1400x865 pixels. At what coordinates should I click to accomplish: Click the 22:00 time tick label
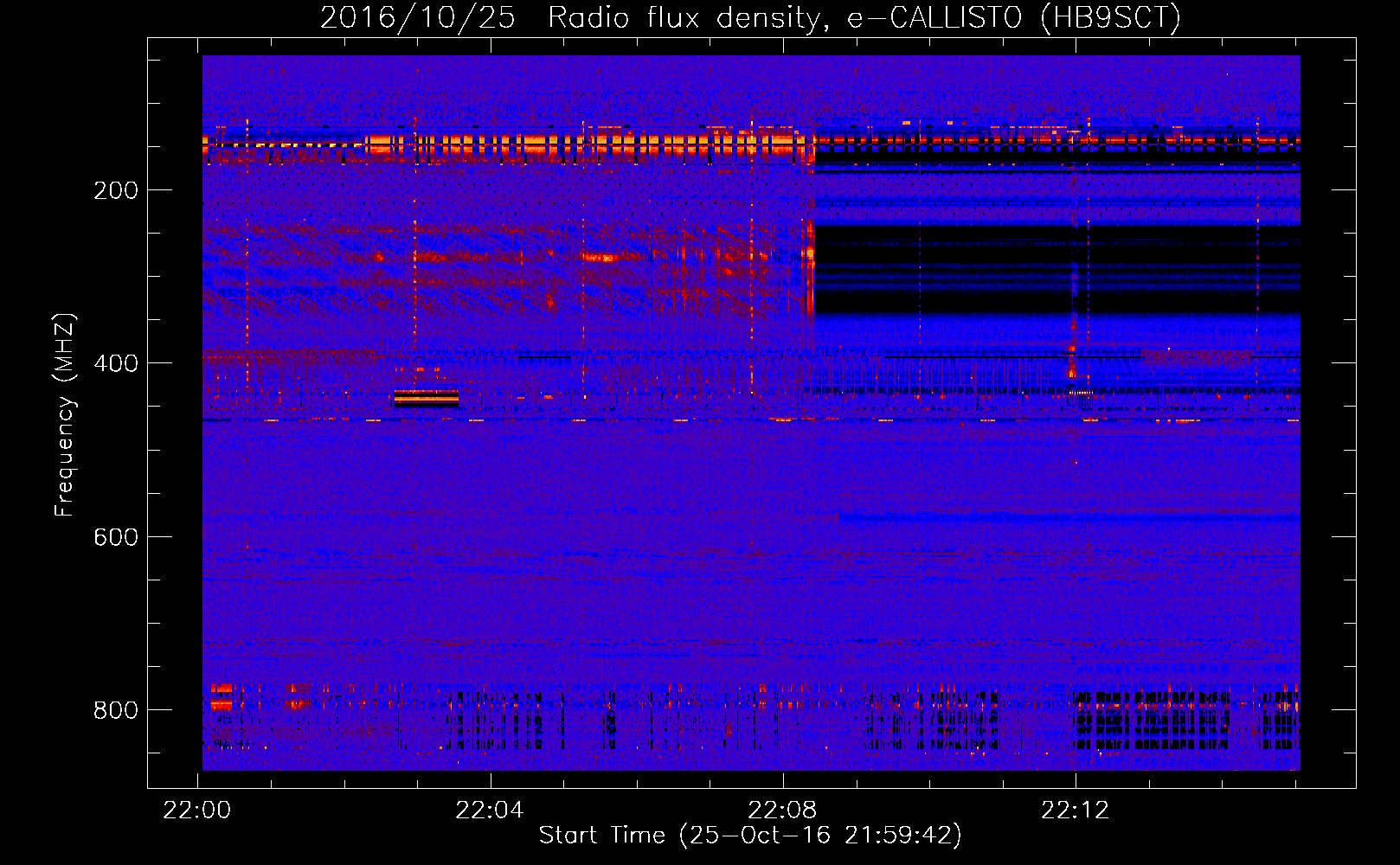(197, 811)
